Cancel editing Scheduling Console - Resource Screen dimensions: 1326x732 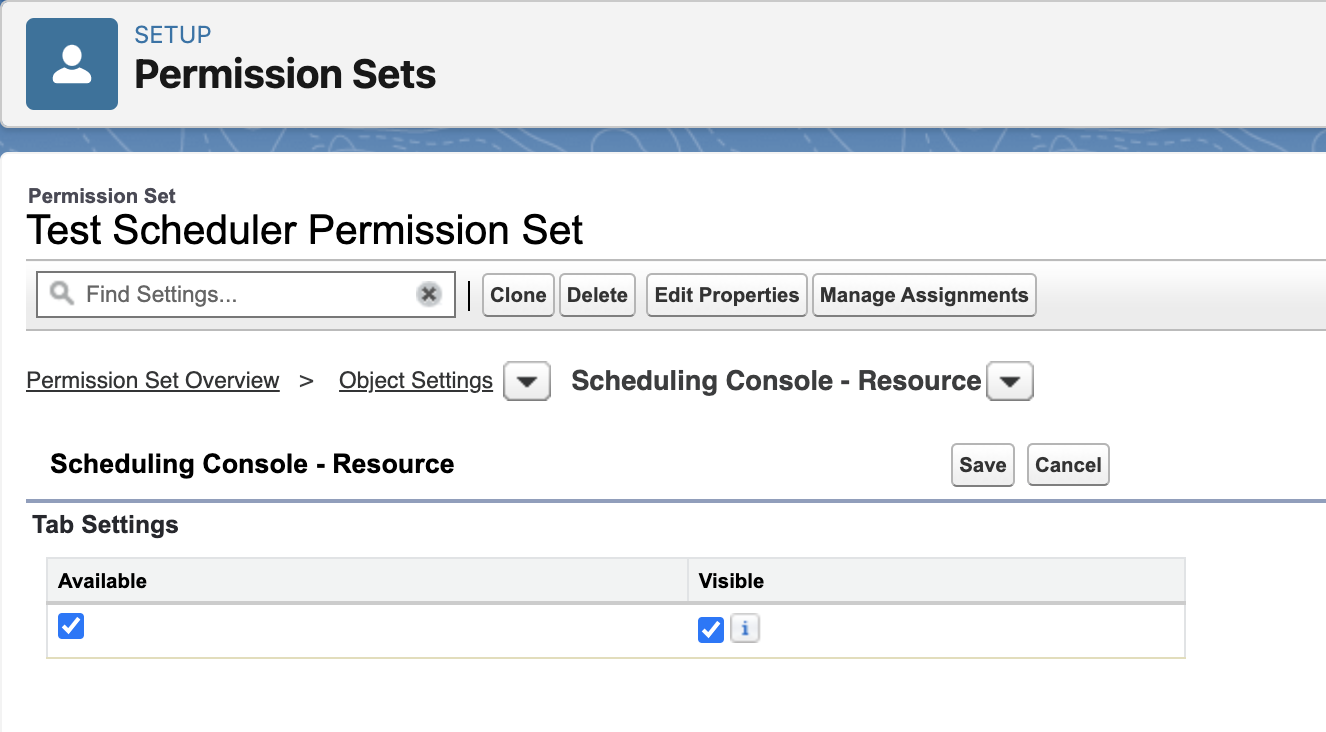(x=1068, y=465)
